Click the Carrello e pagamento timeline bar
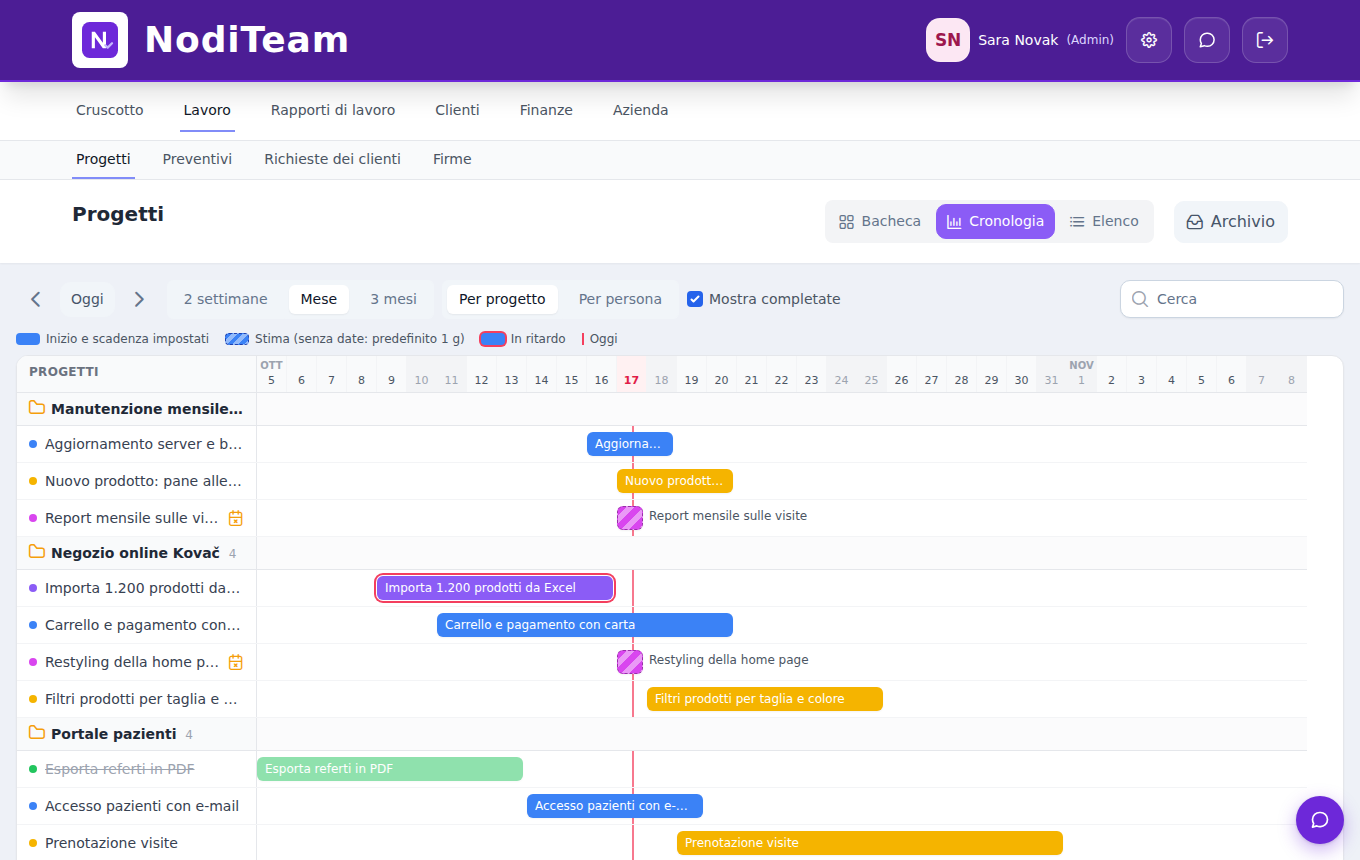 click(585, 625)
